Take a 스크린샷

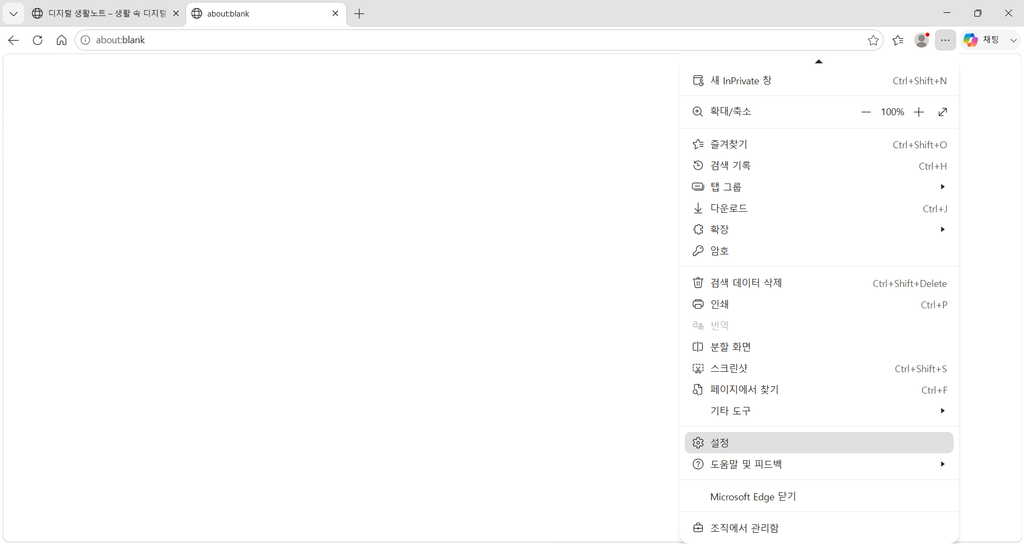819,368
